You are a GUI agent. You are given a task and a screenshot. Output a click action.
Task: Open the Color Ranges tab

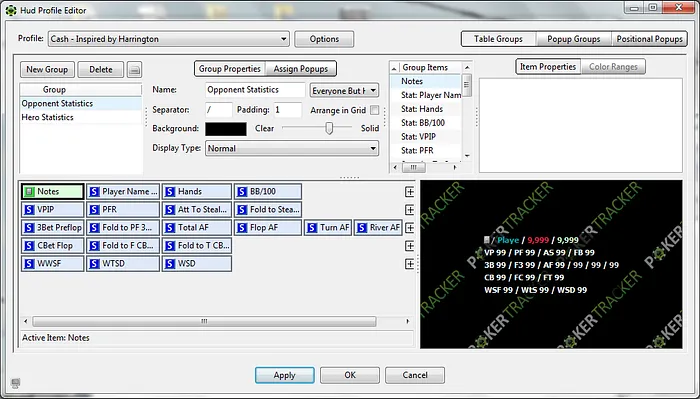coord(613,66)
